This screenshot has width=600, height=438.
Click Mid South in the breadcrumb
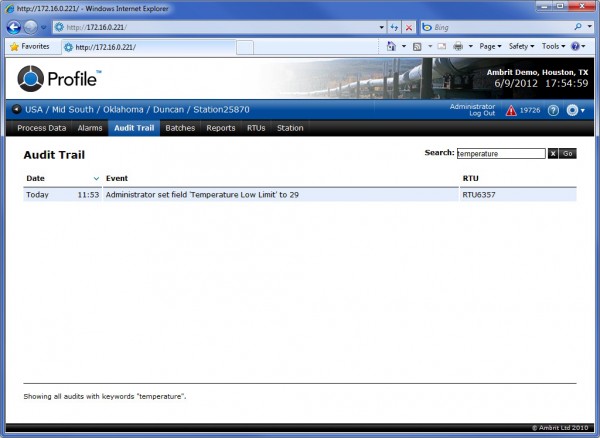(73, 109)
